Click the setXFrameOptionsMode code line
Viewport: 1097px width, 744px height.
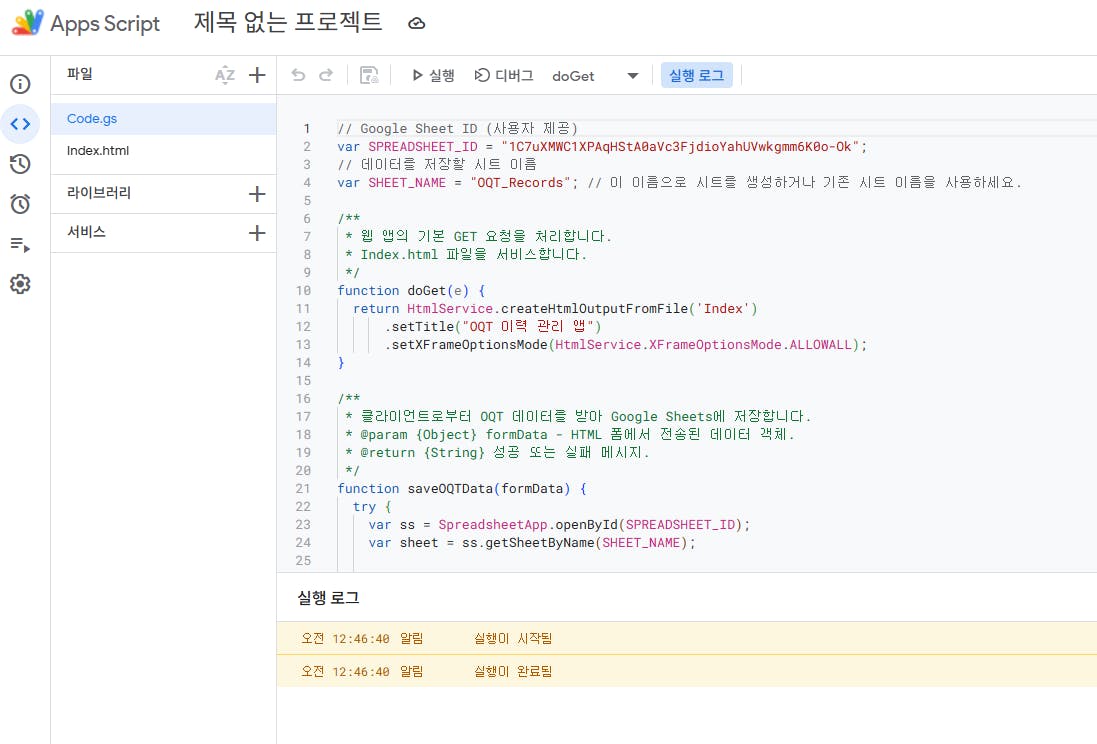click(x=625, y=344)
